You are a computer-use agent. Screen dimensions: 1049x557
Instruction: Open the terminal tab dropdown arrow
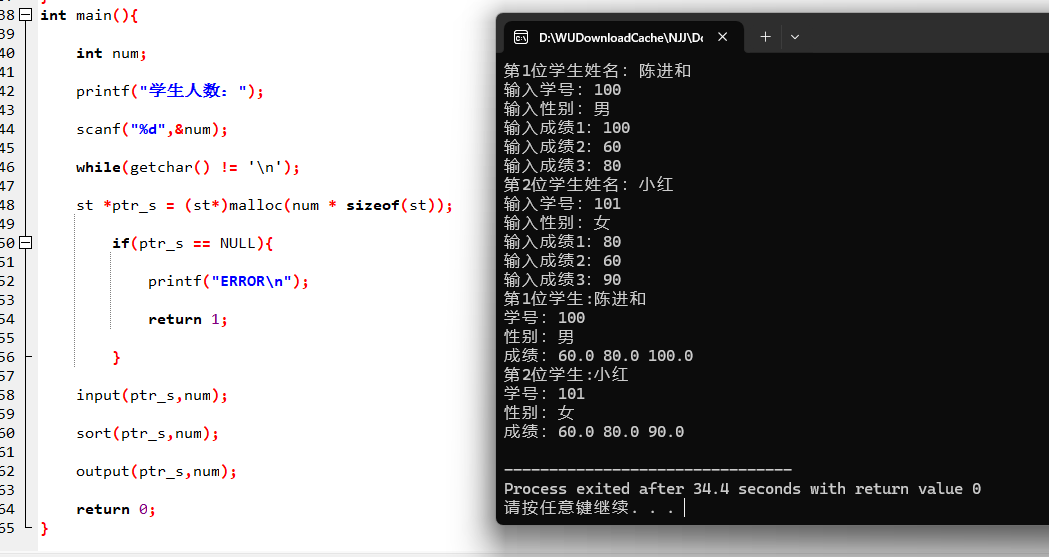[795, 37]
